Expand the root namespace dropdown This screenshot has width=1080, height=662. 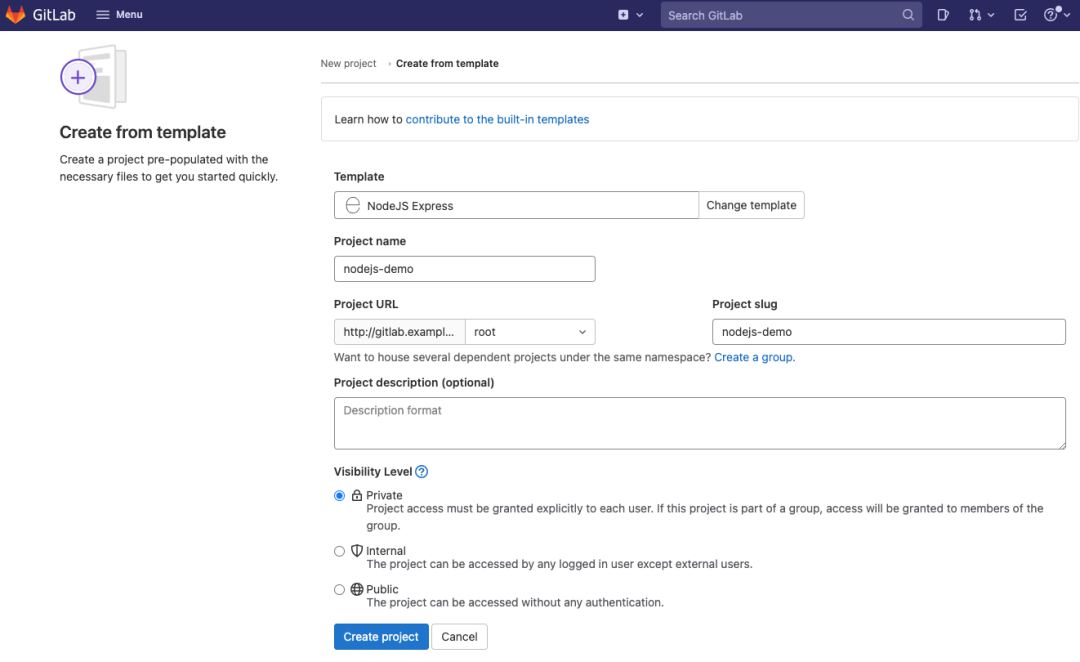[530, 332]
